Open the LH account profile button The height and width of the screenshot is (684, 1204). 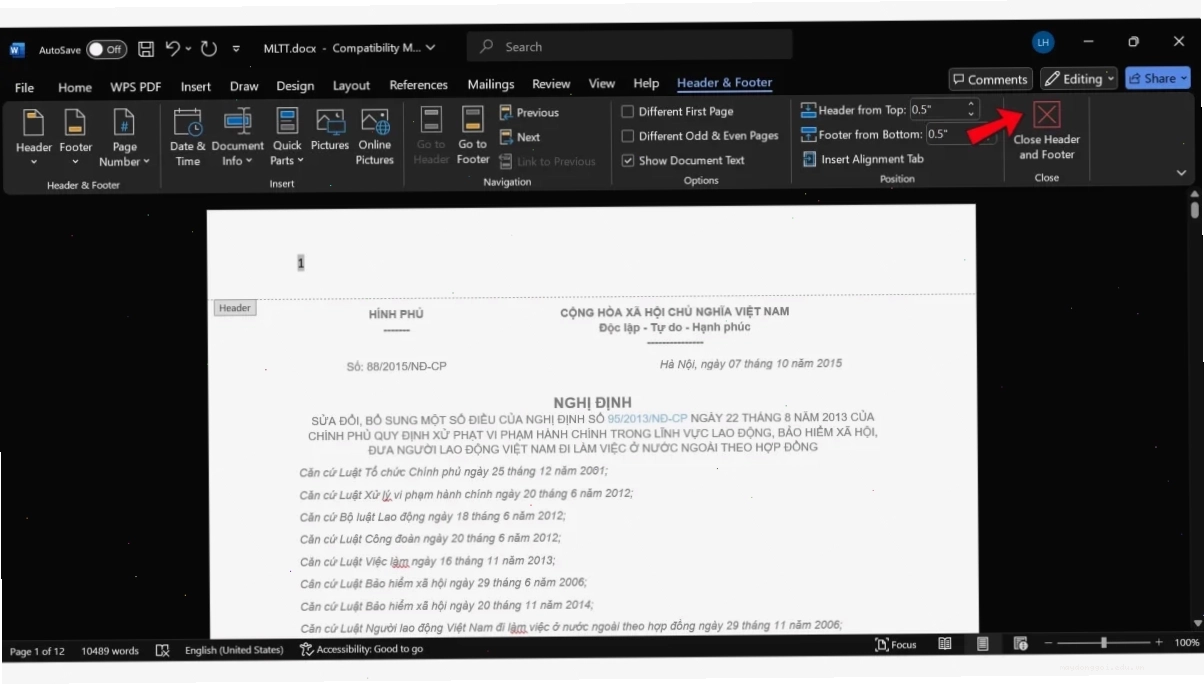pos(1043,43)
